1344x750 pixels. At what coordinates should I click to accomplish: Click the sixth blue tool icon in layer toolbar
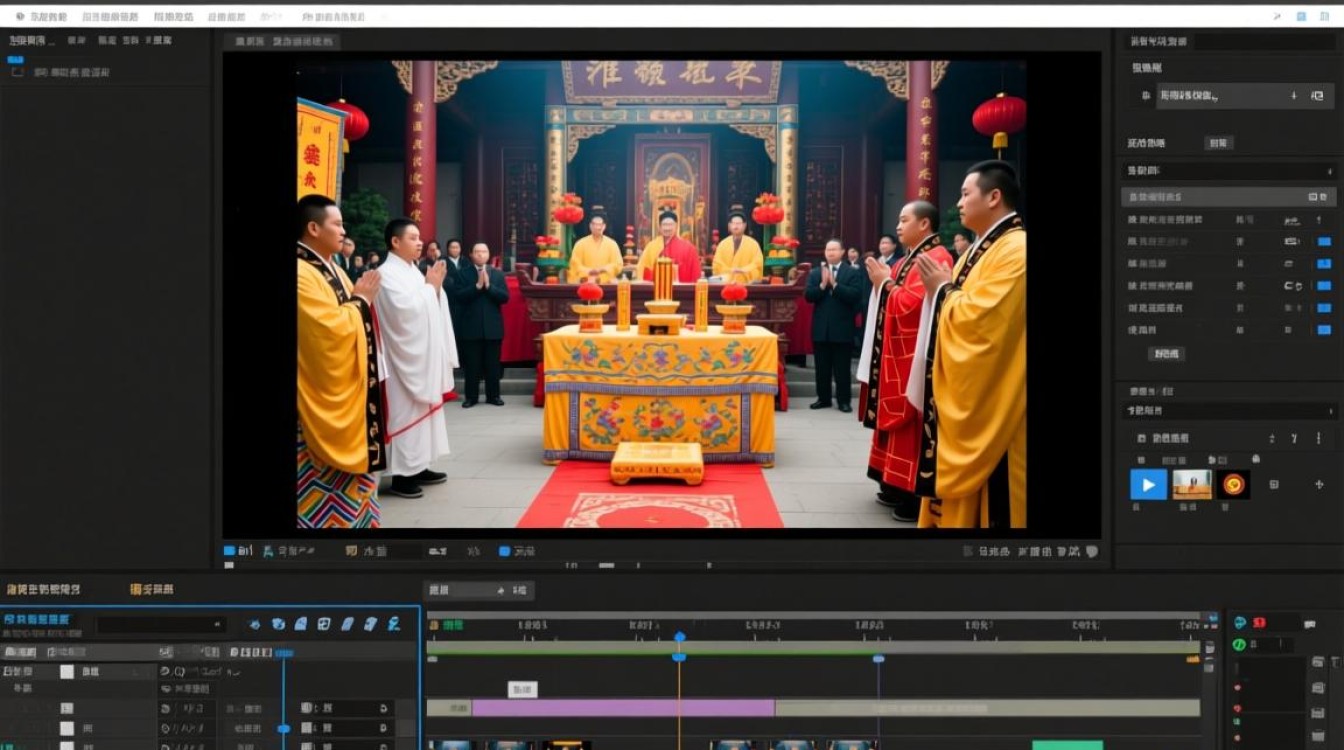[370, 624]
